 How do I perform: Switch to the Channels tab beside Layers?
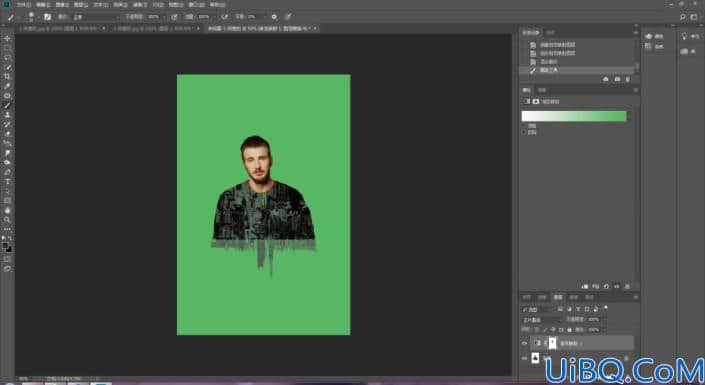pos(574,297)
